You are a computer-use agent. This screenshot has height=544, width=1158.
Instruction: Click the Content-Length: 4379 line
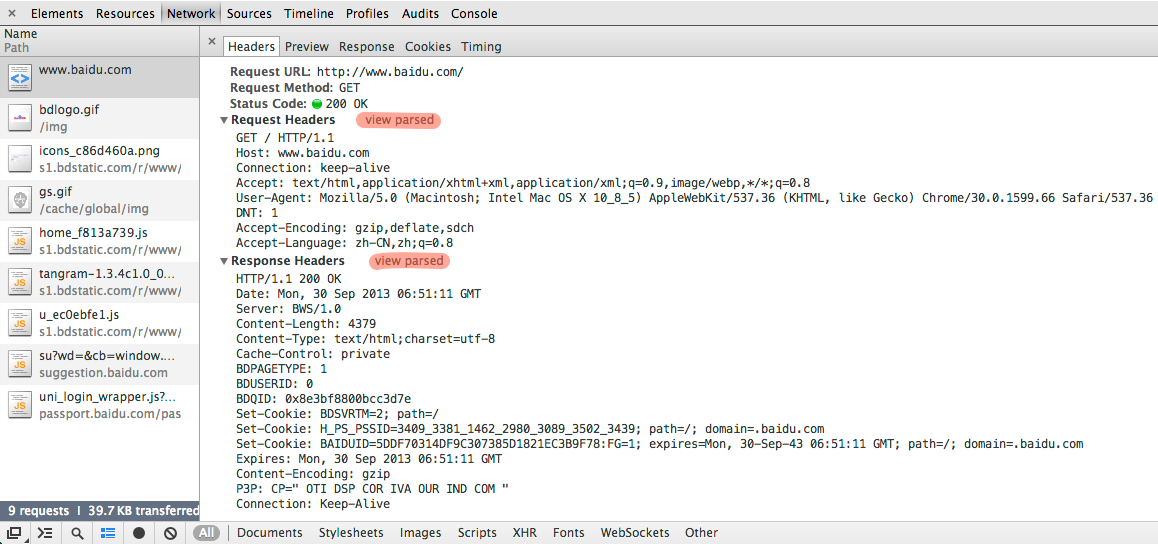(x=306, y=323)
